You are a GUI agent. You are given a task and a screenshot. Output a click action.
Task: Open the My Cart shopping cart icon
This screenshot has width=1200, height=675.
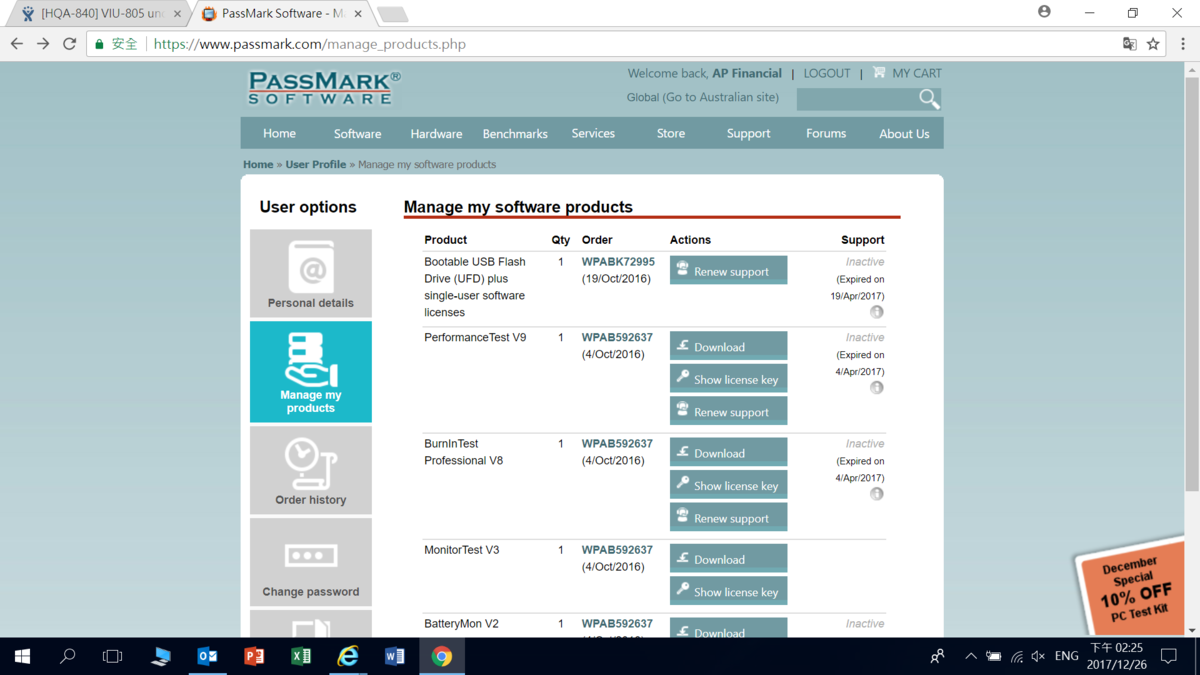pos(879,72)
